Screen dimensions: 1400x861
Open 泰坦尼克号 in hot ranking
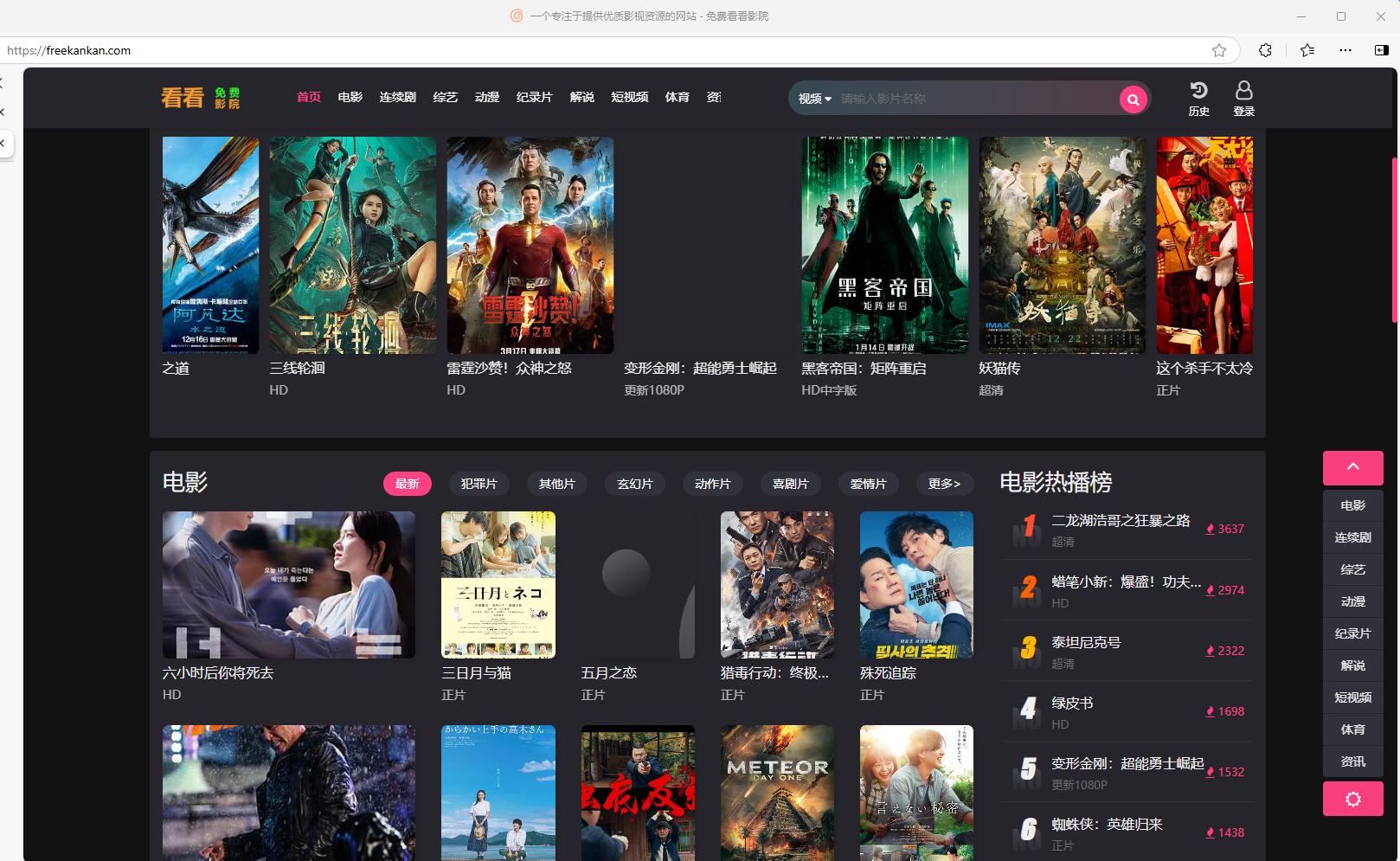pos(1086,642)
